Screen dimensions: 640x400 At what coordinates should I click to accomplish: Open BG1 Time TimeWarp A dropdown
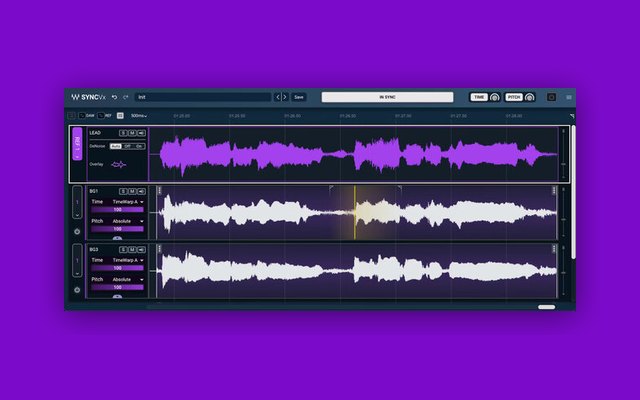click(128, 202)
